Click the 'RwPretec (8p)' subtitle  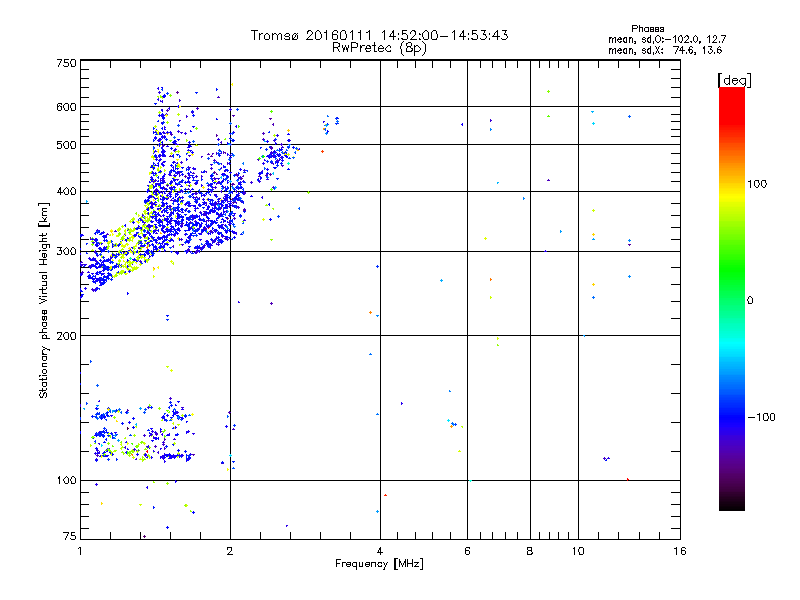coord(379,48)
